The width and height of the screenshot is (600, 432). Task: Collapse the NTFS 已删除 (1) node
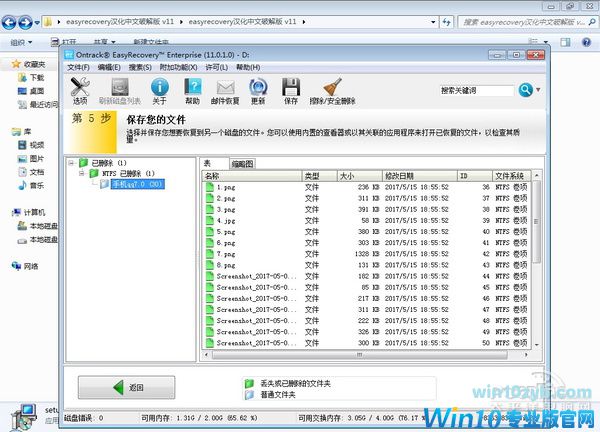pos(82,173)
